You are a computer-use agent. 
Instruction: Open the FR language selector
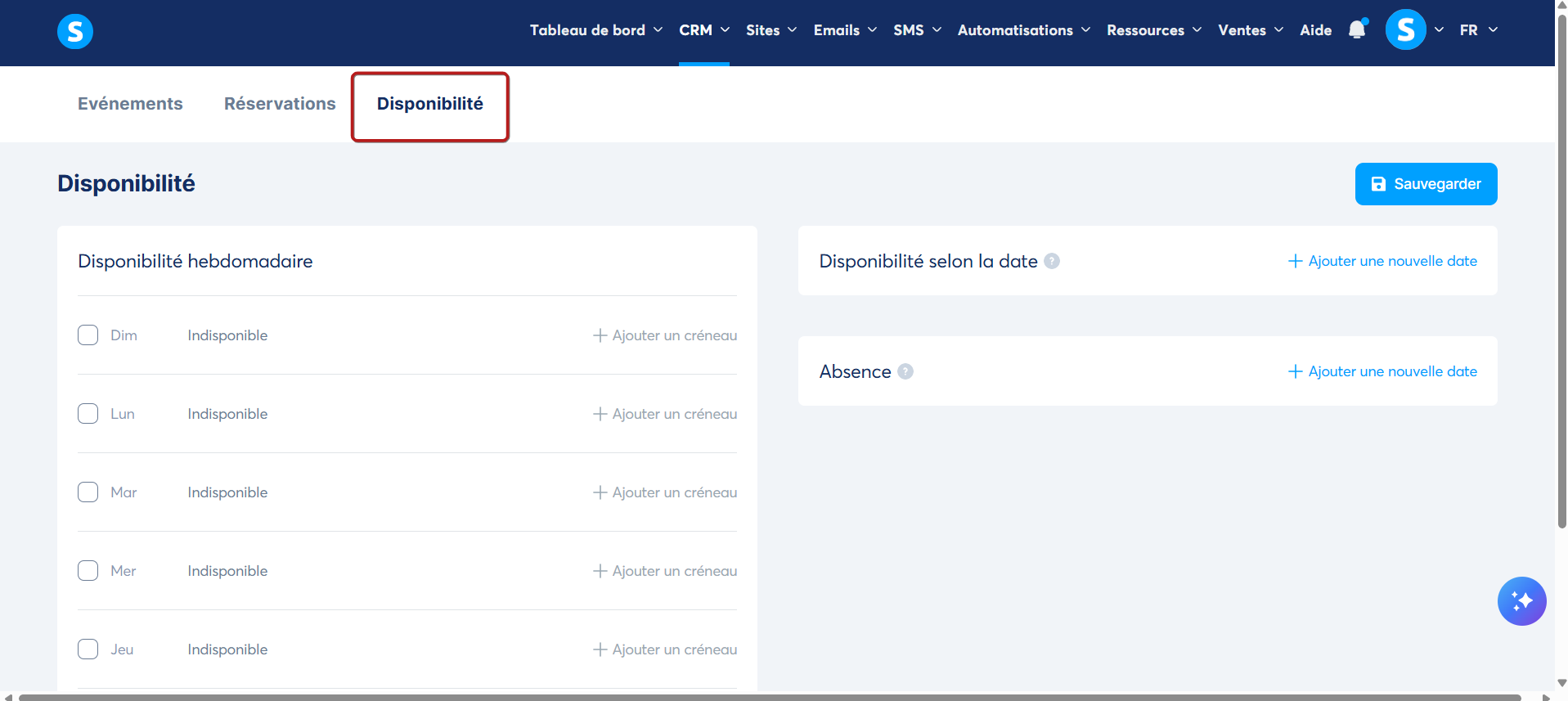pos(1479,30)
